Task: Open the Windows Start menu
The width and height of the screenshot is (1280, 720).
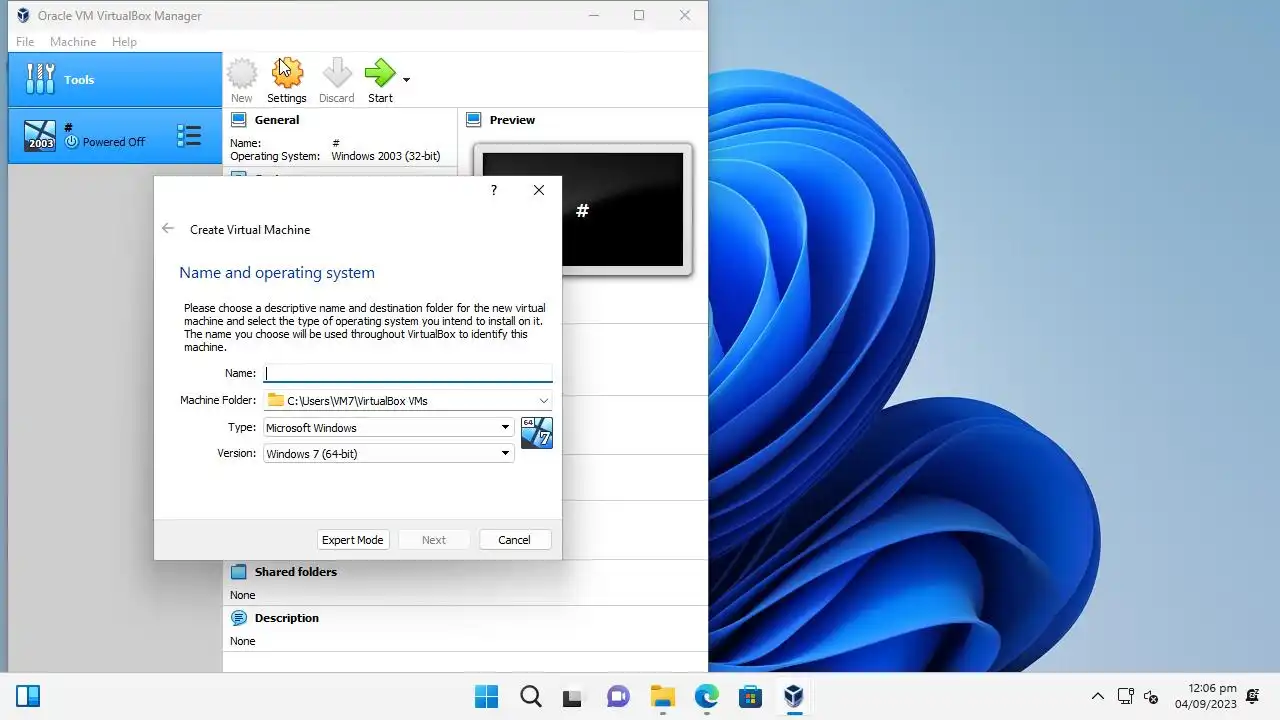Action: tap(486, 696)
